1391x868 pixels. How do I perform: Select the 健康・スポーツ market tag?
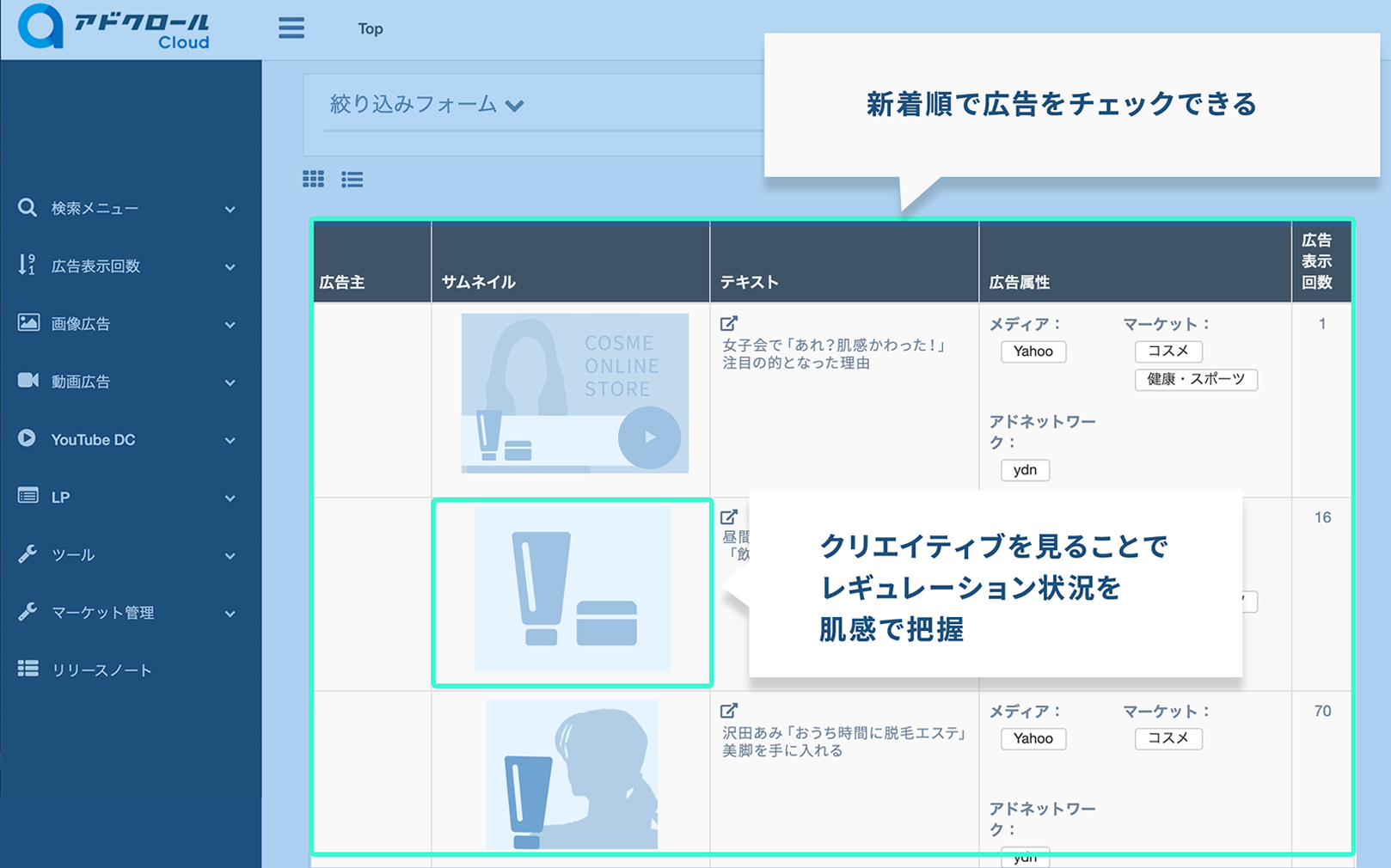click(1196, 380)
